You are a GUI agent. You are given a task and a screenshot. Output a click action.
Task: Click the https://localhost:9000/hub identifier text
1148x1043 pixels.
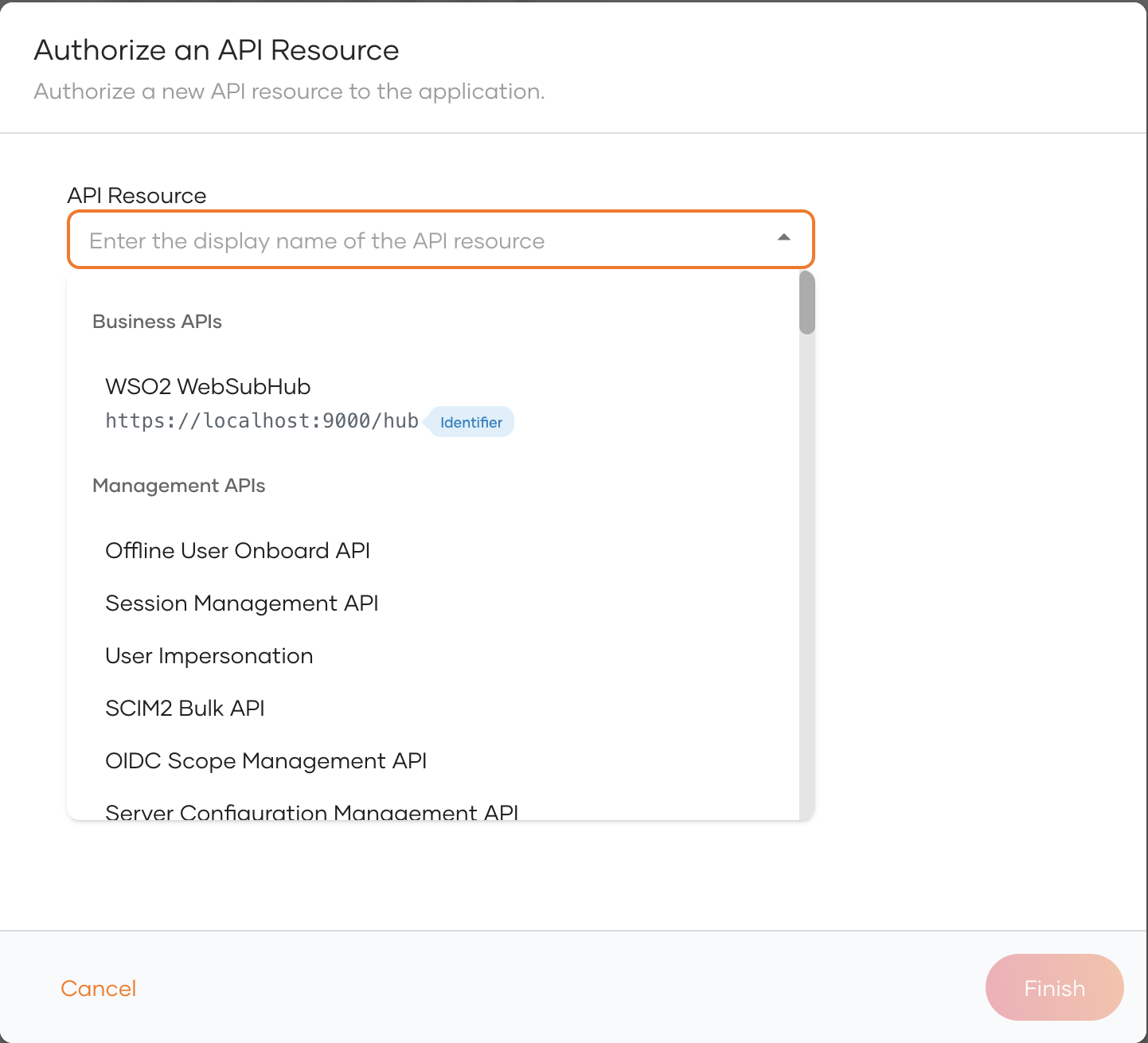[x=262, y=421]
